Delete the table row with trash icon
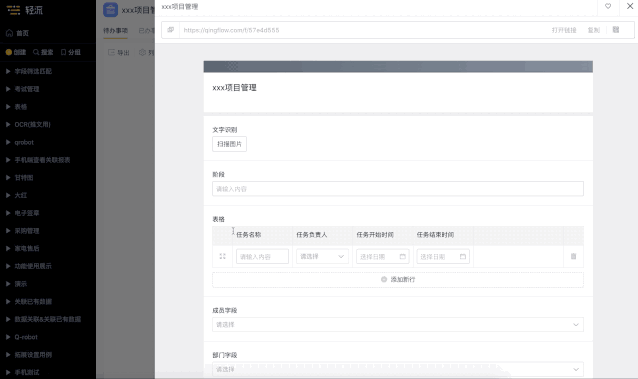Viewport: 638px width, 379px height. click(573, 256)
